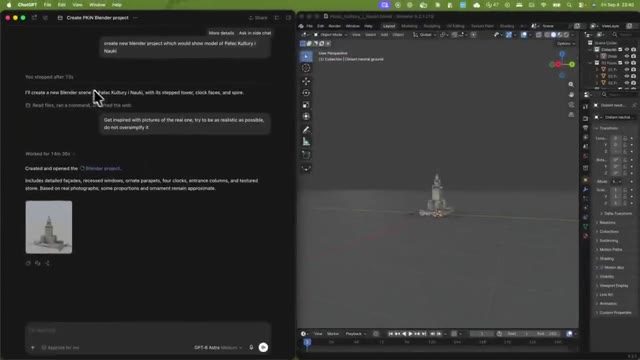Viewport: 640px width, 360px height.
Task: Toggle the camera view icon in viewport
Action: pos(571,105)
